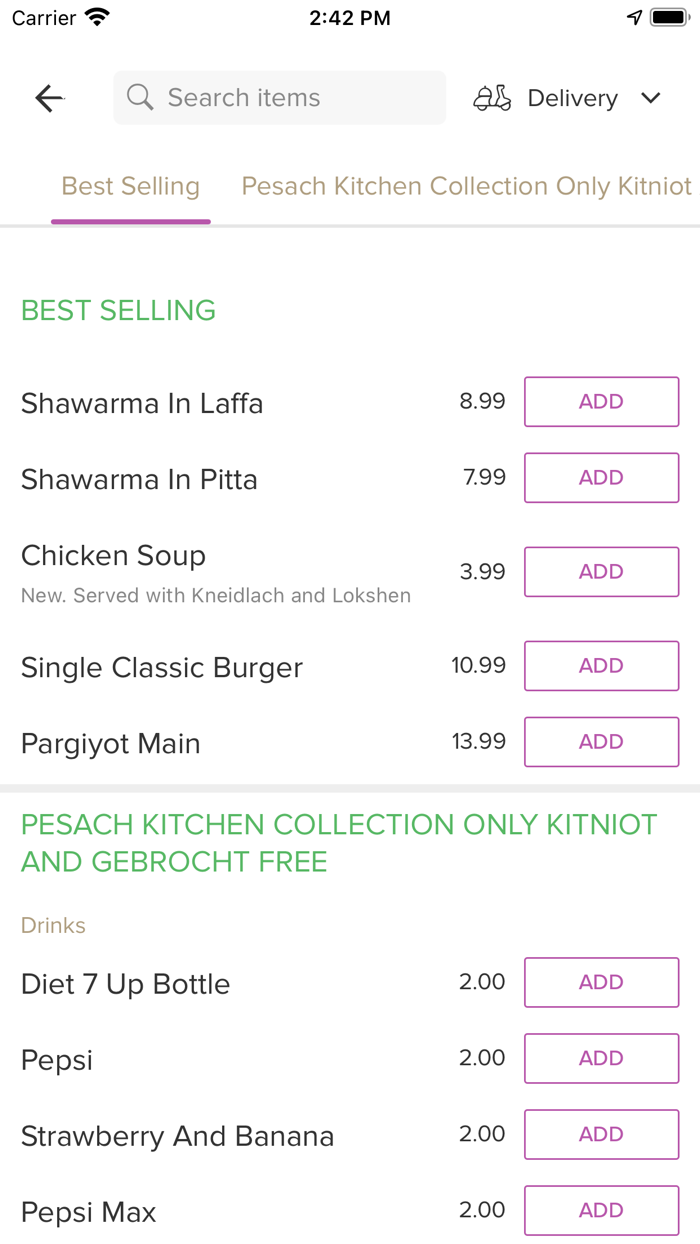Screen dimensions: 700x1244
Task: Add Chicken Soup to order
Action: (x=601, y=571)
